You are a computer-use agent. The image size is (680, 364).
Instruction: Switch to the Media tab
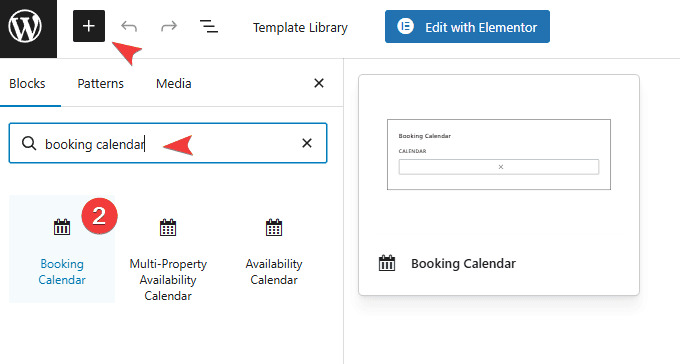[173, 83]
